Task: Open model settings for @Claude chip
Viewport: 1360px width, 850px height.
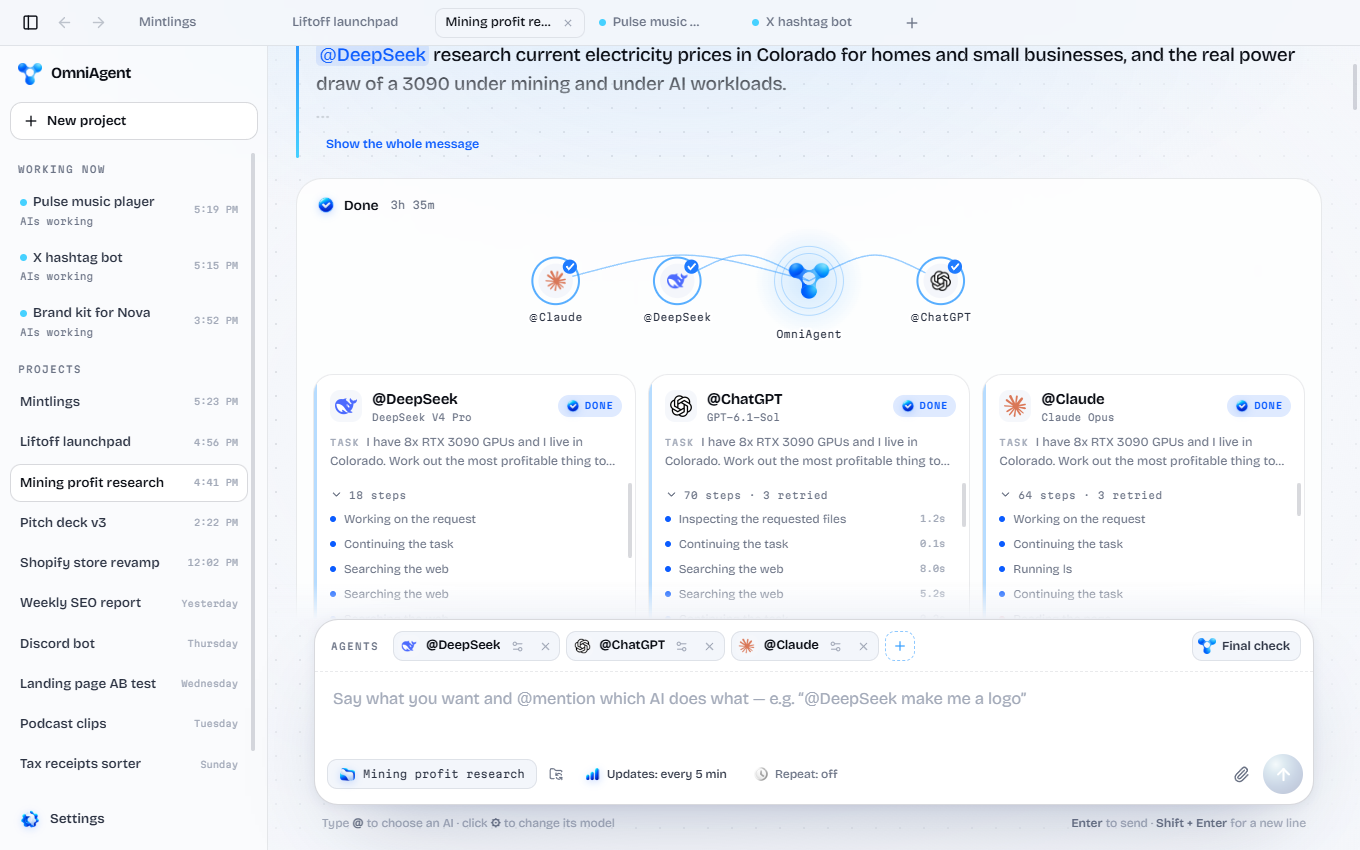Action: [x=836, y=646]
